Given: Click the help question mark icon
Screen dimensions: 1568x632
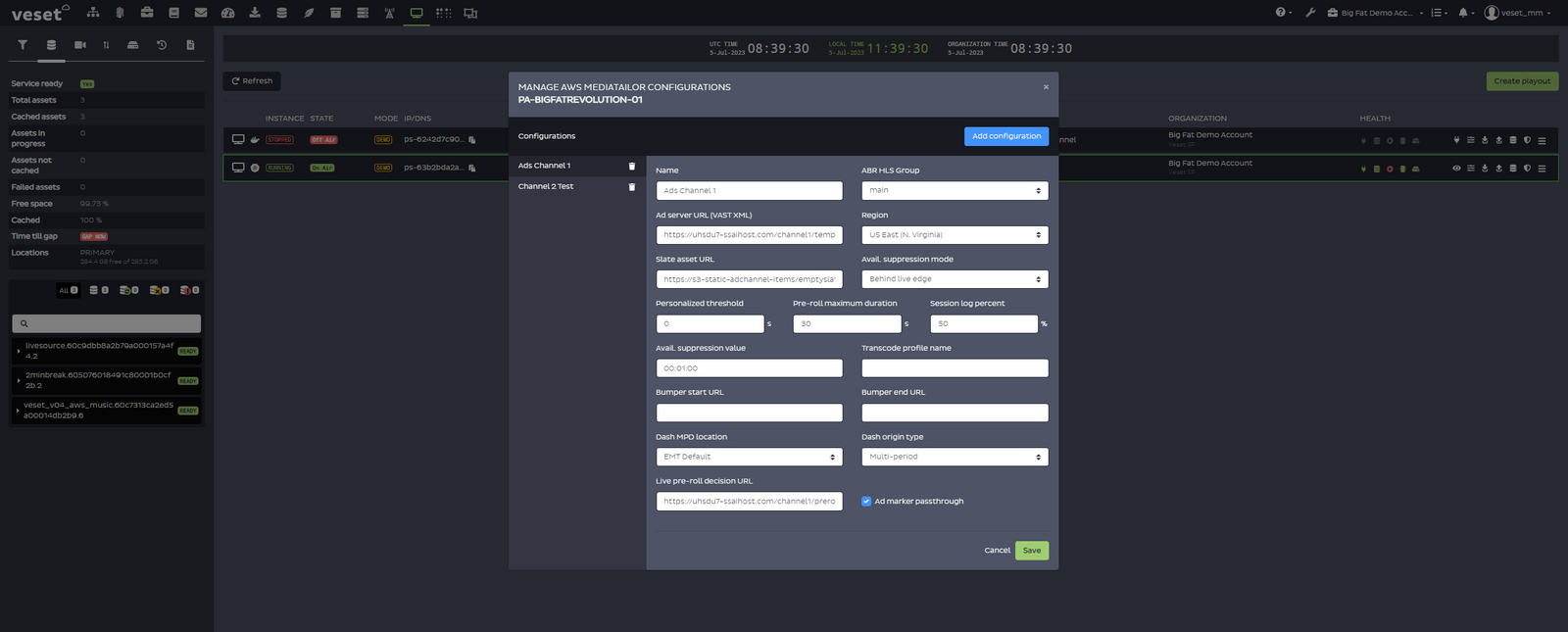Looking at the screenshot, I should click(1282, 13).
